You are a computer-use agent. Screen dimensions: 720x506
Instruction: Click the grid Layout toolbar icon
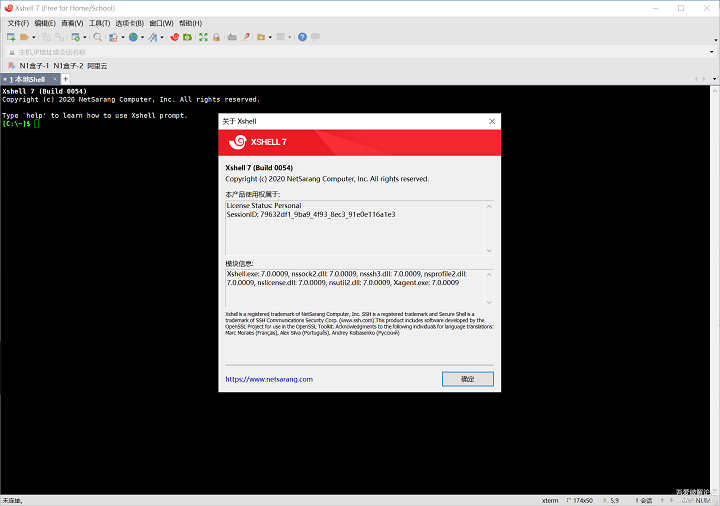tap(281, 37)
